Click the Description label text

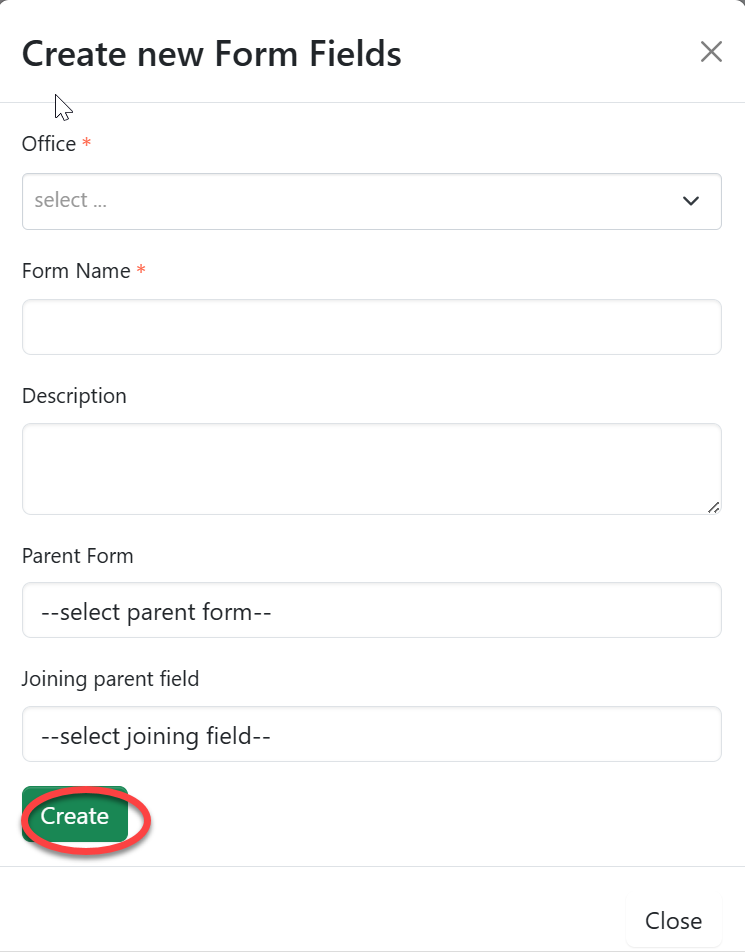pyautogui.click(x=74, y=396)
